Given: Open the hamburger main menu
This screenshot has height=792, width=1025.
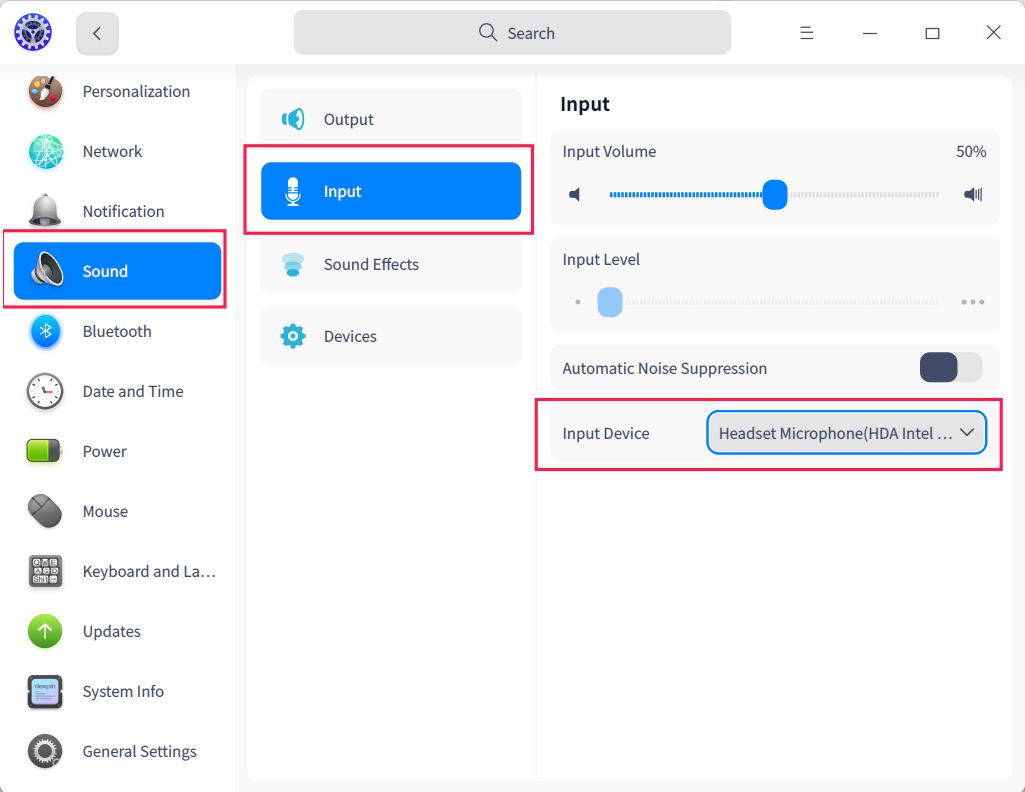Looking at the screenshot, I should [806, 33].
